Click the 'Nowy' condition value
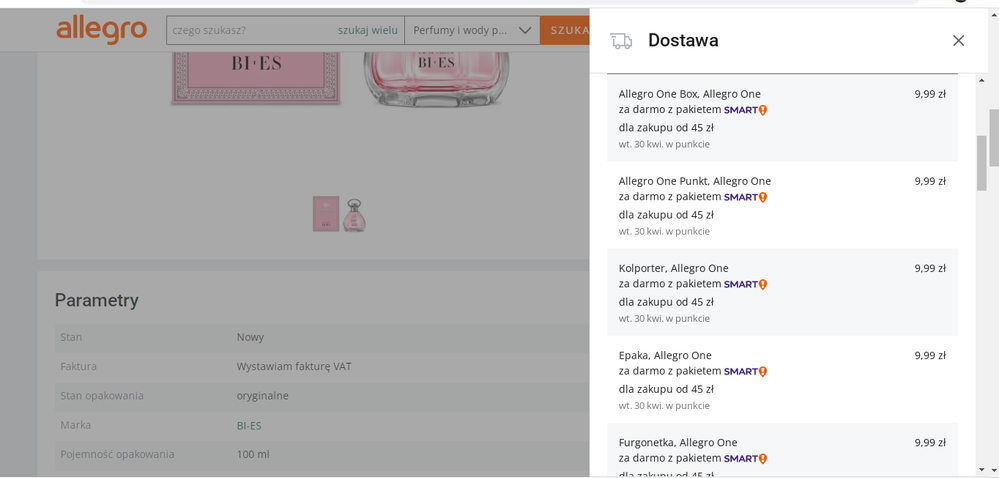The image size is (999, 478). (250, 337)
